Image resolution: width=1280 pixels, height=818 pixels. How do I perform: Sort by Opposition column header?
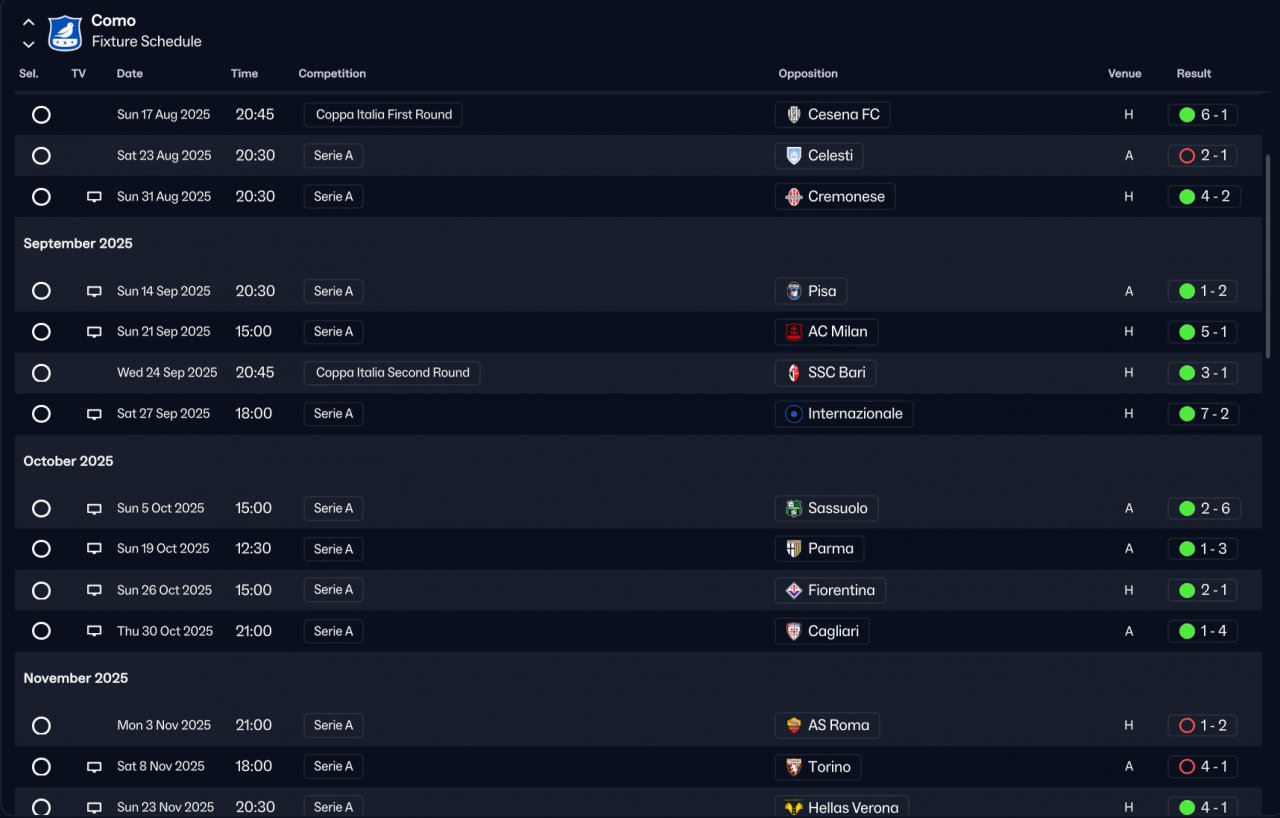[808, 73]
